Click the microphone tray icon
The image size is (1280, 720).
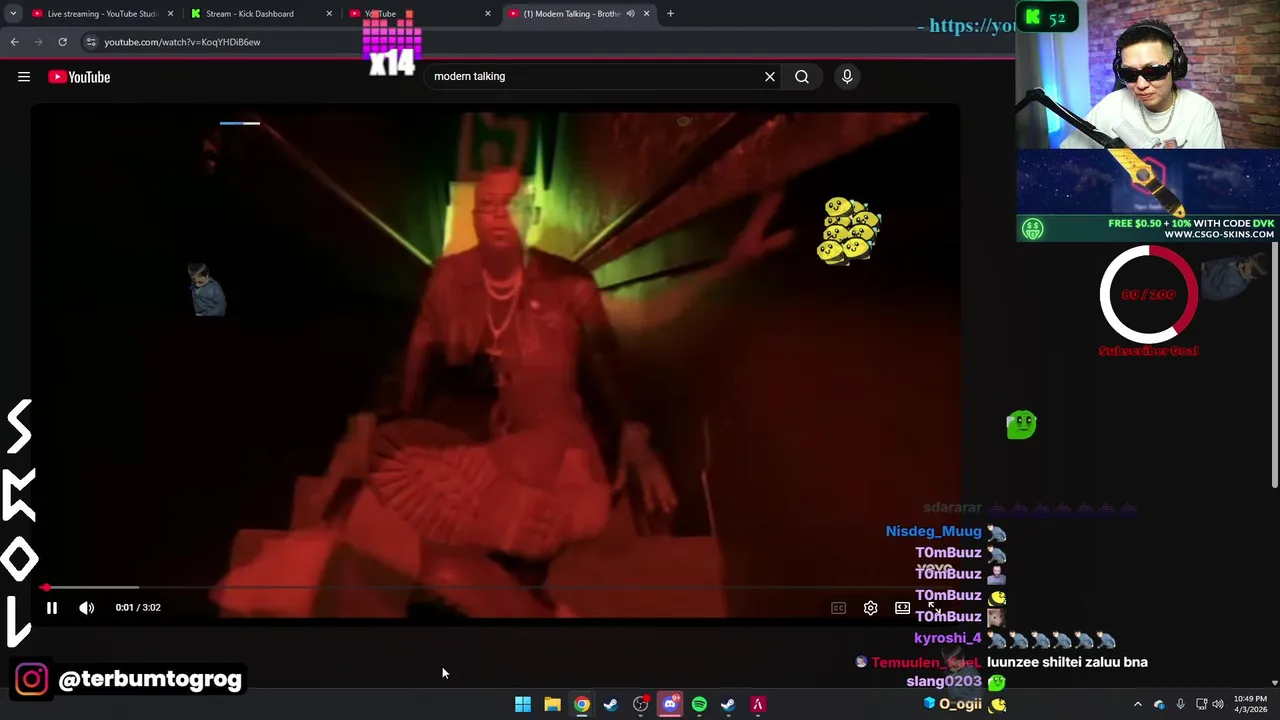click(1180, 704)
